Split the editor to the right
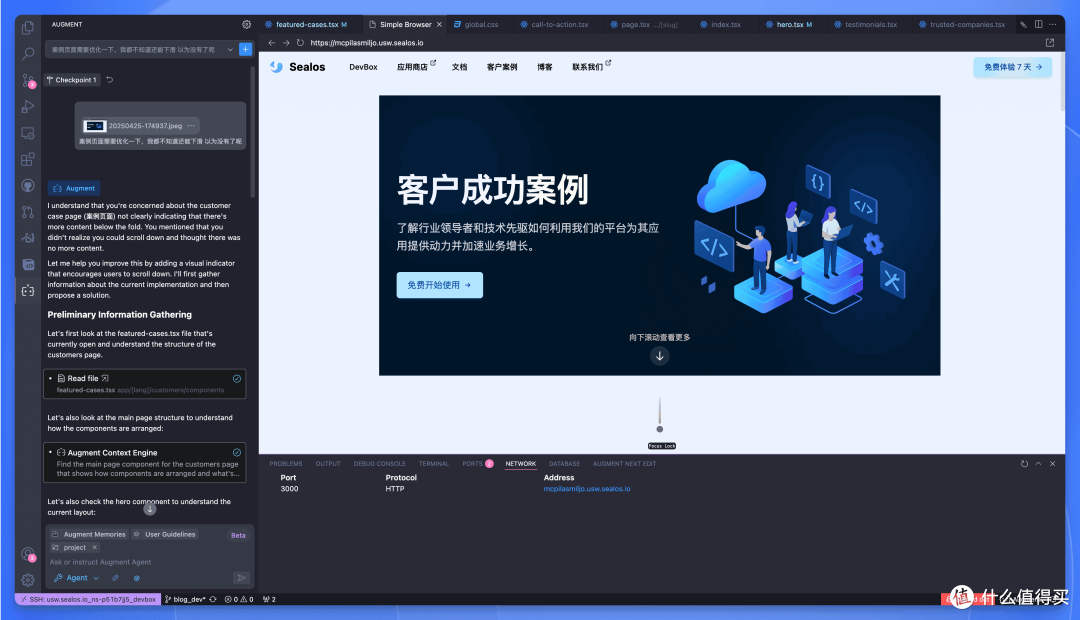Image resolution: width=1080 pixels, height=620 pixels. 1038,24
